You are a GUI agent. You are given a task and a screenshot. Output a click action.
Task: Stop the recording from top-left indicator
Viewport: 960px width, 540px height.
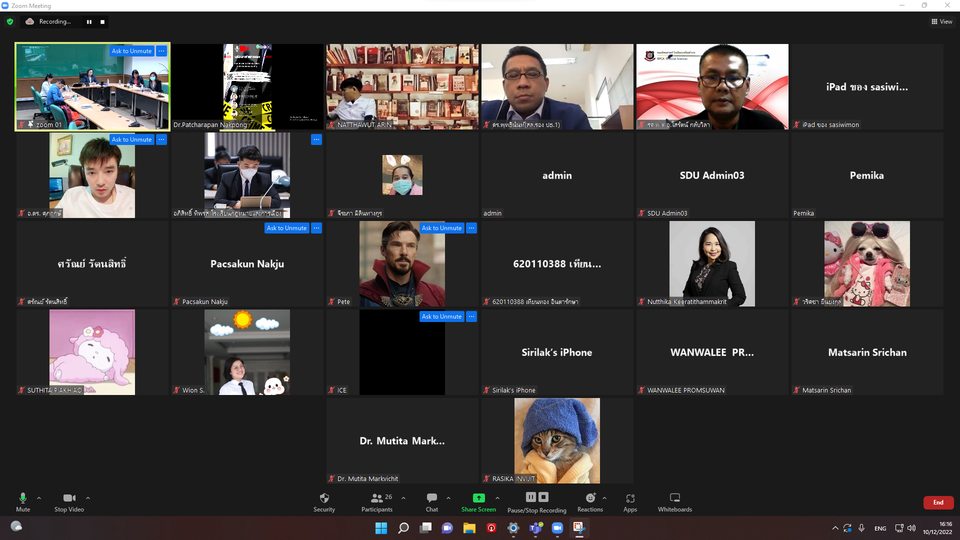pos(102,21)
